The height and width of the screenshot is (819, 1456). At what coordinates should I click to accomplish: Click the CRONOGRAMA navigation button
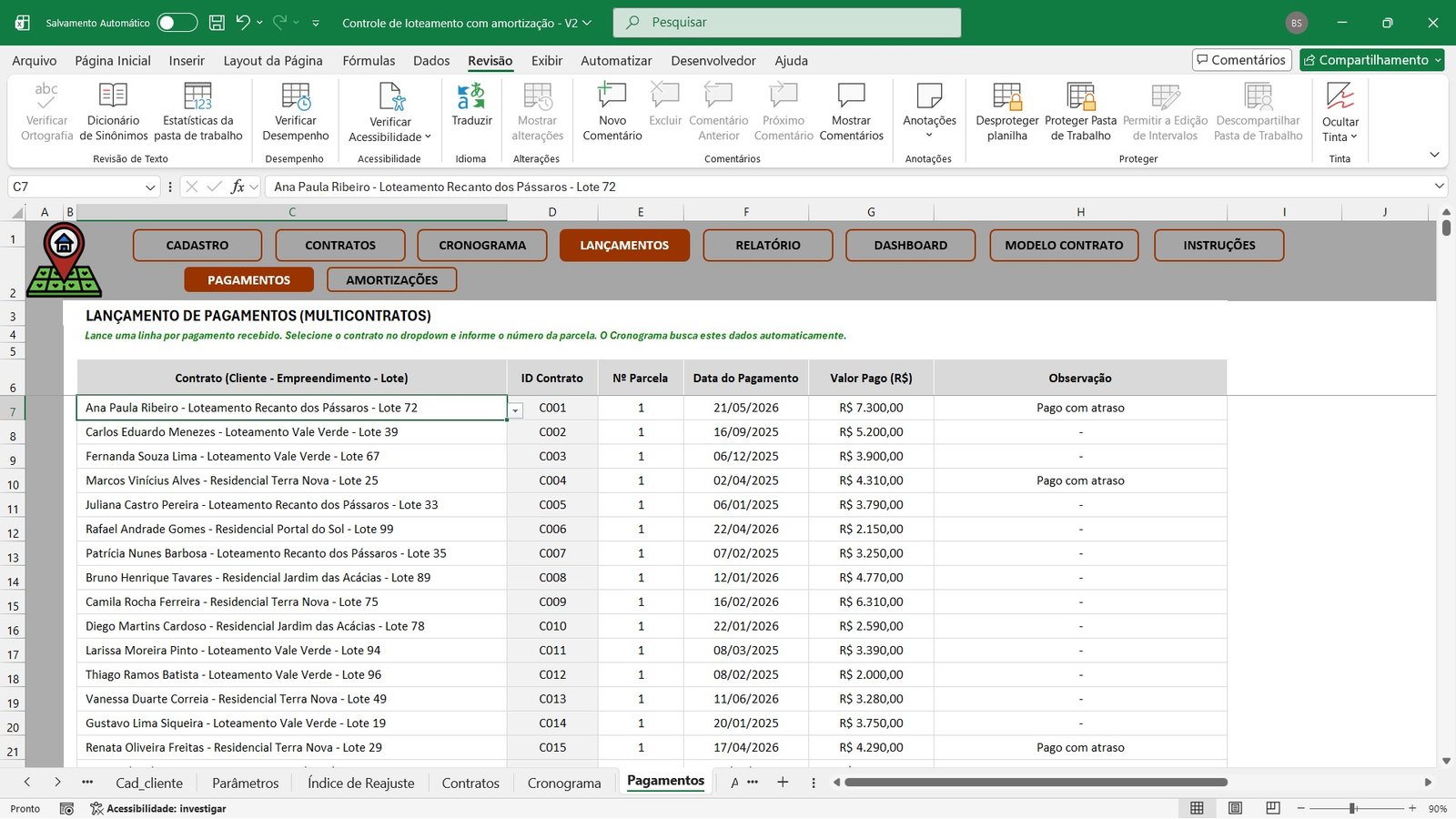[x=482, y=246]
